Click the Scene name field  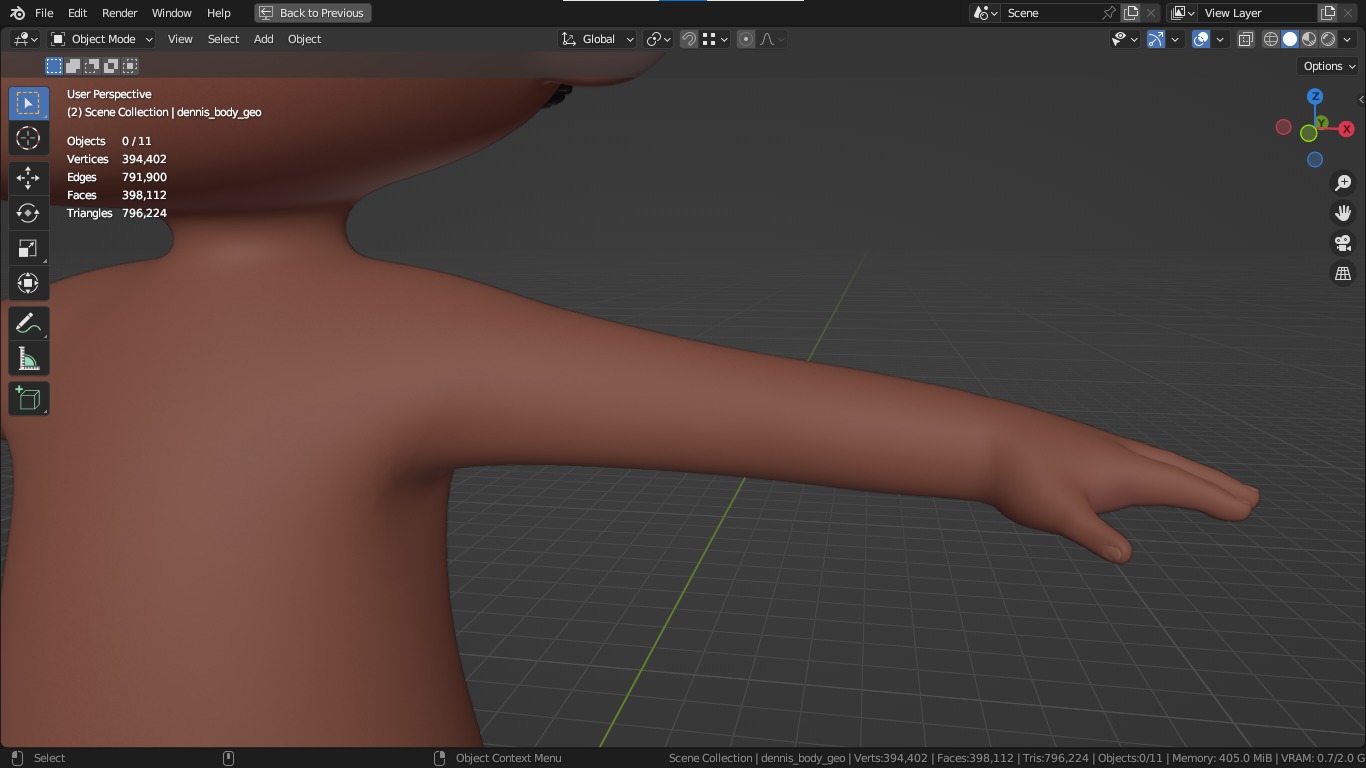tap(1050, 13)
